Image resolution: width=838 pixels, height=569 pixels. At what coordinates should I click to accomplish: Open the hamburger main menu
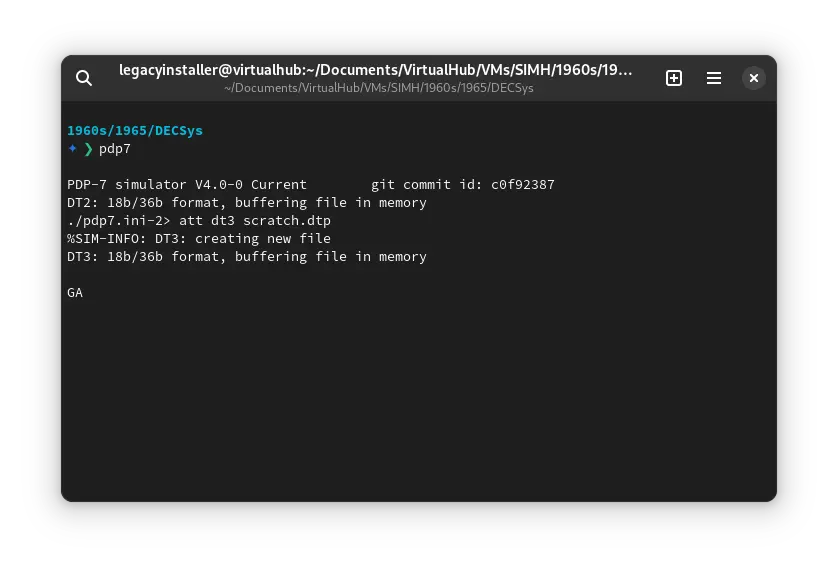tap(714, 78)
